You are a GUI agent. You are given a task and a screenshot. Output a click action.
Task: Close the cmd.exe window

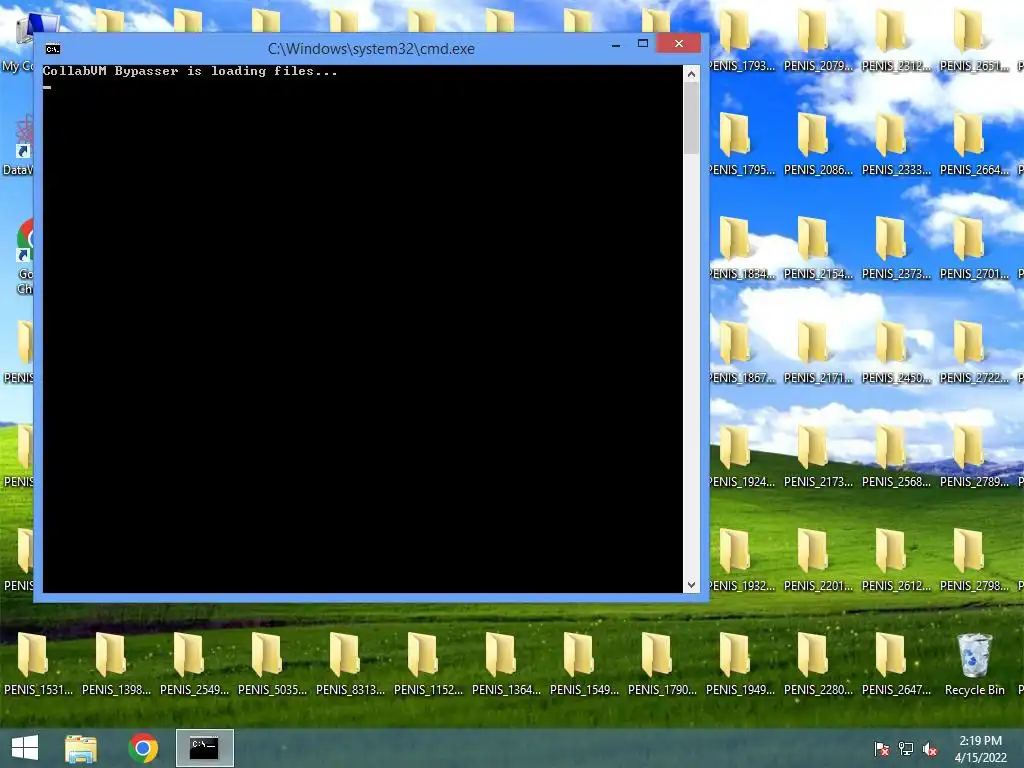click(679, 44)
